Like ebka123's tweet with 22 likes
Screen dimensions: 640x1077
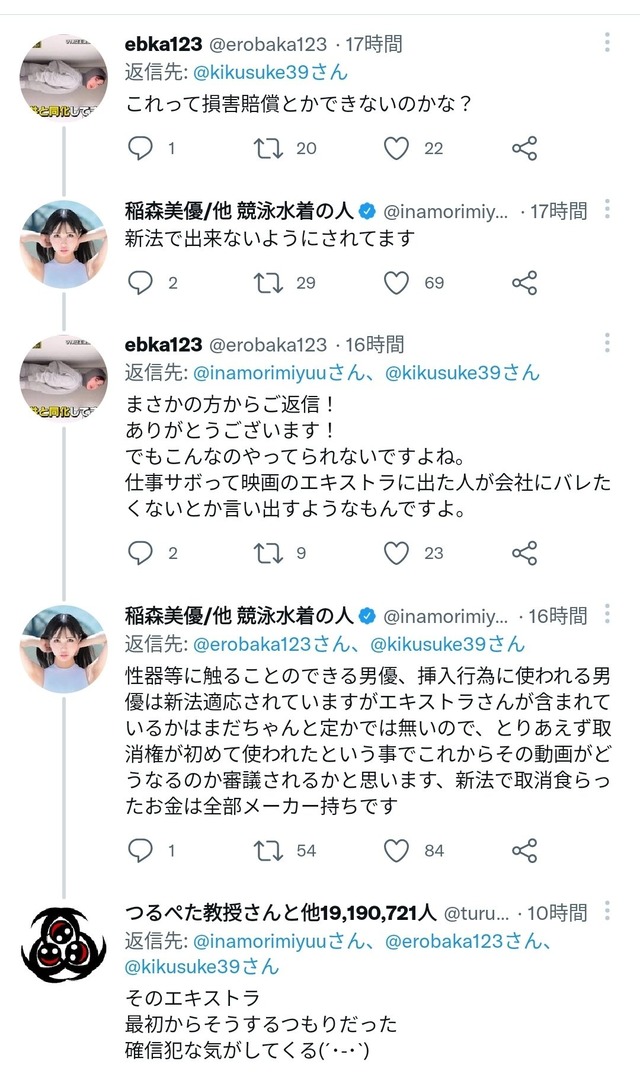pos(397,148)
